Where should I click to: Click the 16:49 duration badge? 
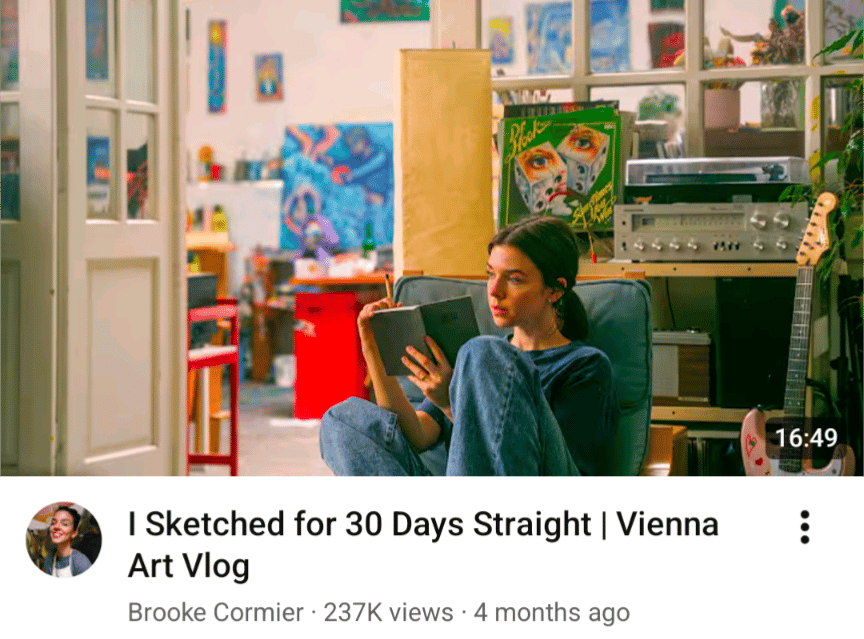806,438
